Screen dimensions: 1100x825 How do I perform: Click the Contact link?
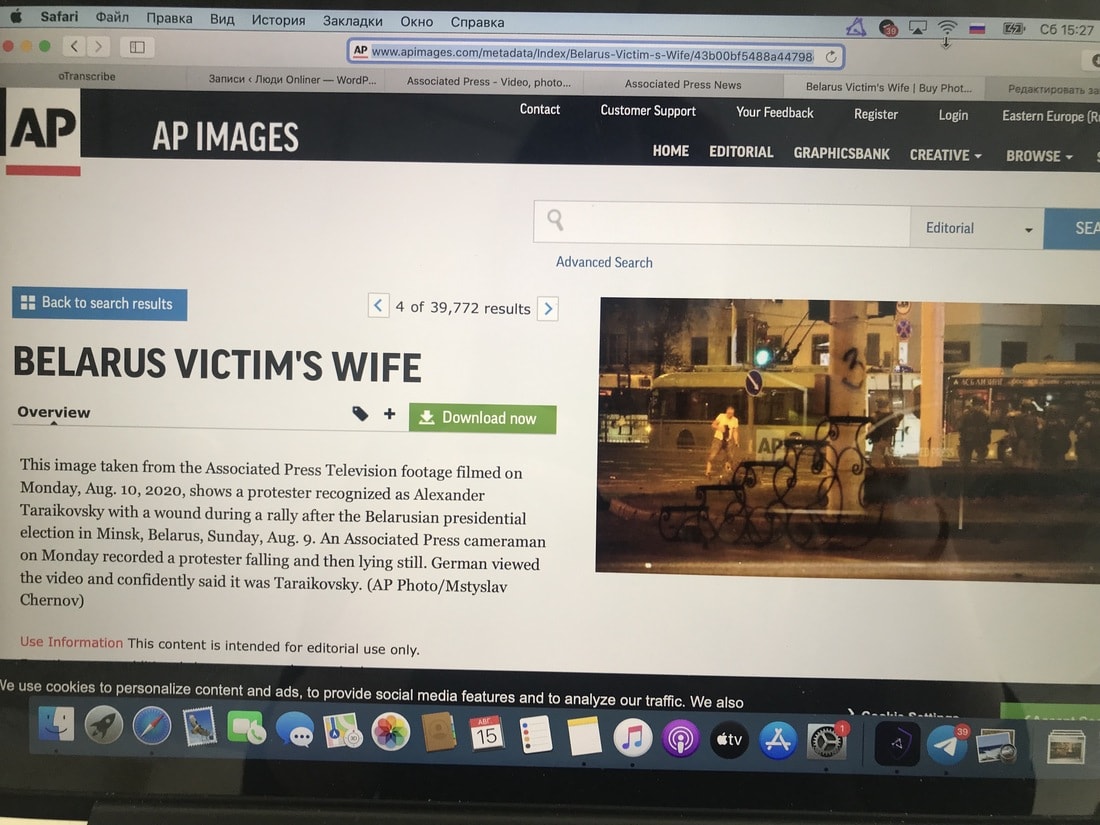[539, 109]
